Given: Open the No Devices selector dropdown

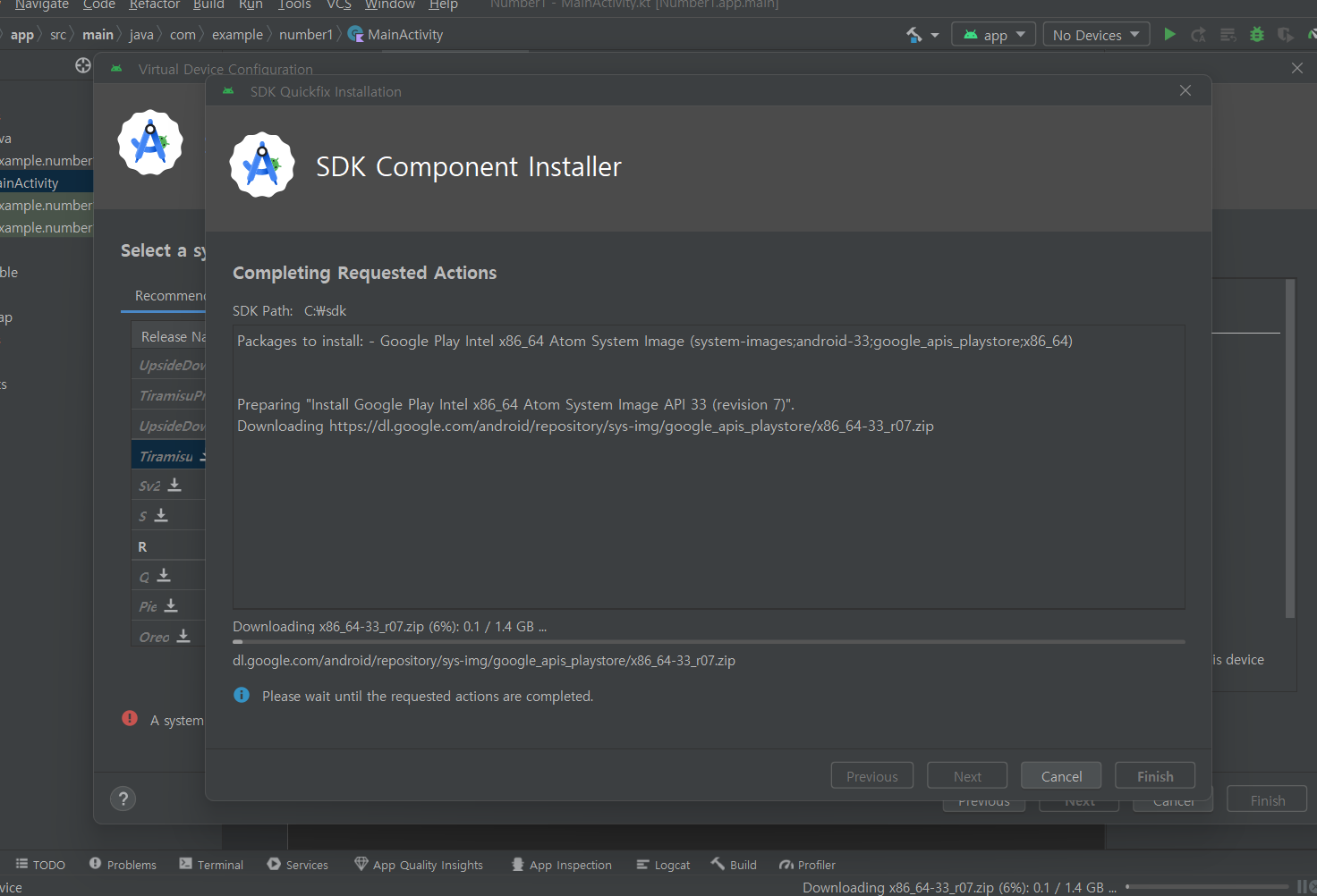Looking at the screenshot, I should coord(1096,35).
